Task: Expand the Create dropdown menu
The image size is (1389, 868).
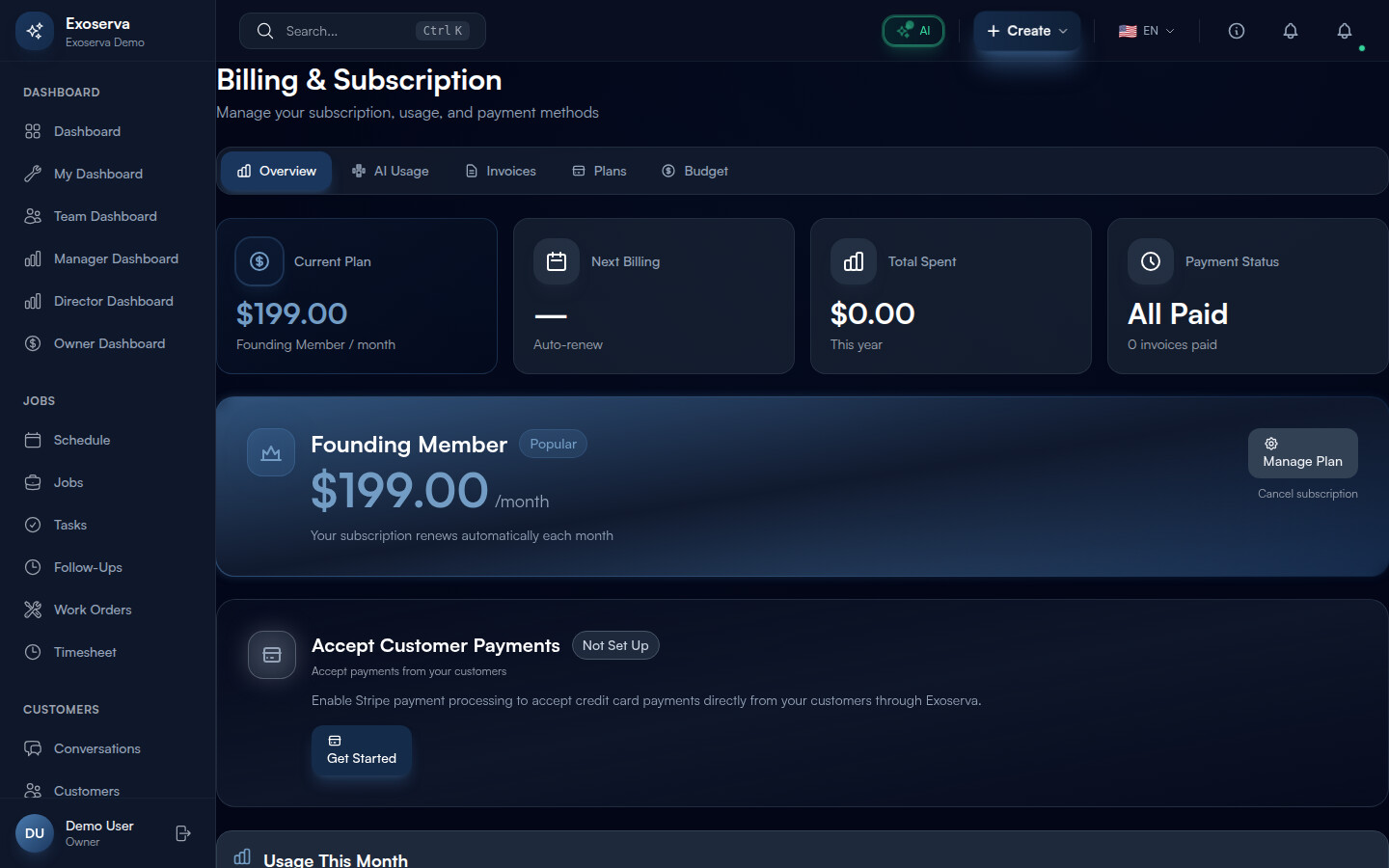Action: tap(1026, 31)
